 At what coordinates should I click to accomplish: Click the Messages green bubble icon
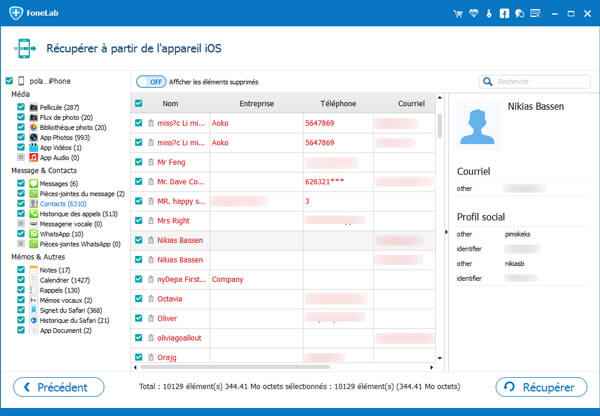(34, 183)
